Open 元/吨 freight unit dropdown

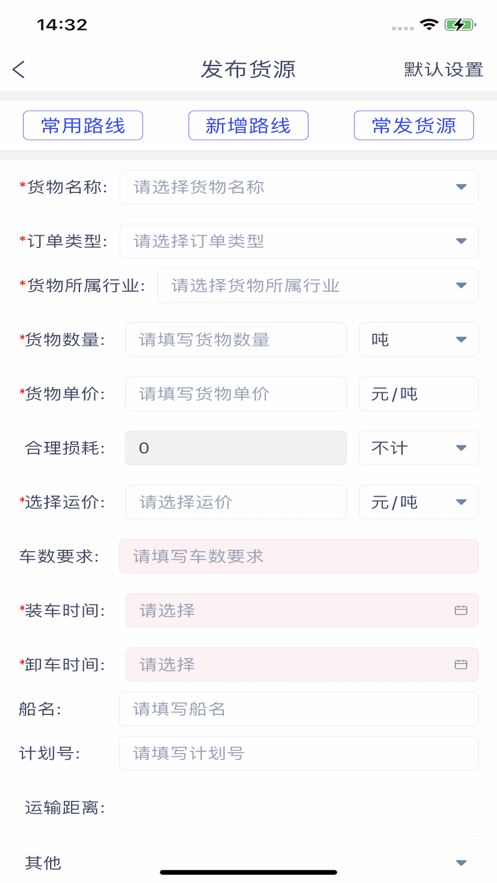pyautogui.click(x=419, y=502)
